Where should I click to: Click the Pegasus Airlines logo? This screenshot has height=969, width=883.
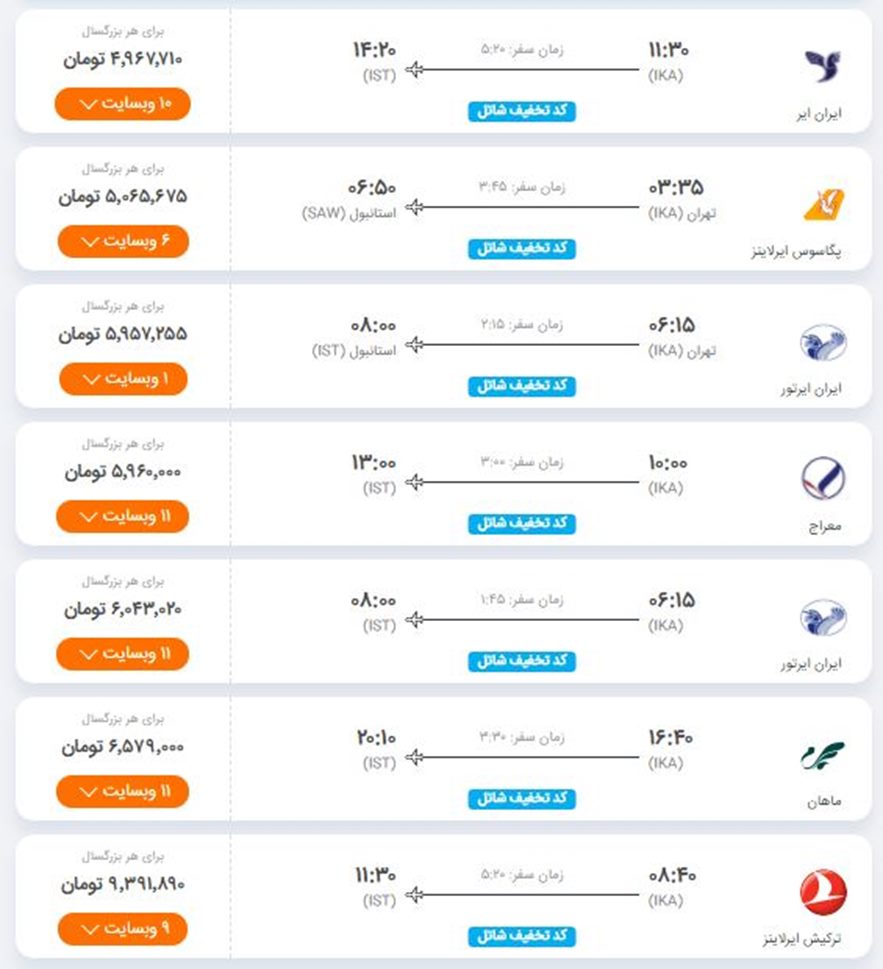tap(823, 204)
